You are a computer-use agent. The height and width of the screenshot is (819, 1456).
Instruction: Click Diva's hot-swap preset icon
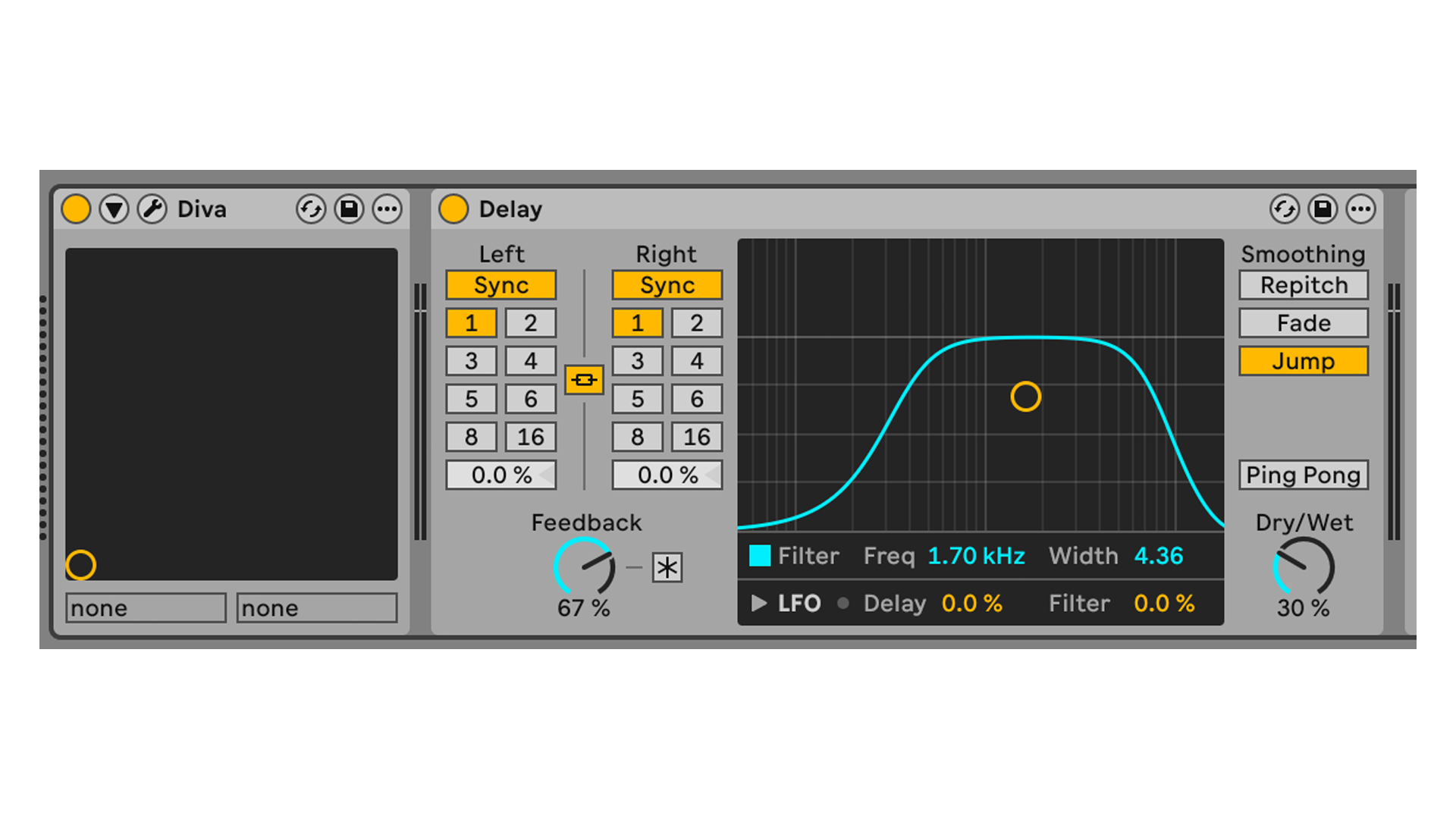311,209
